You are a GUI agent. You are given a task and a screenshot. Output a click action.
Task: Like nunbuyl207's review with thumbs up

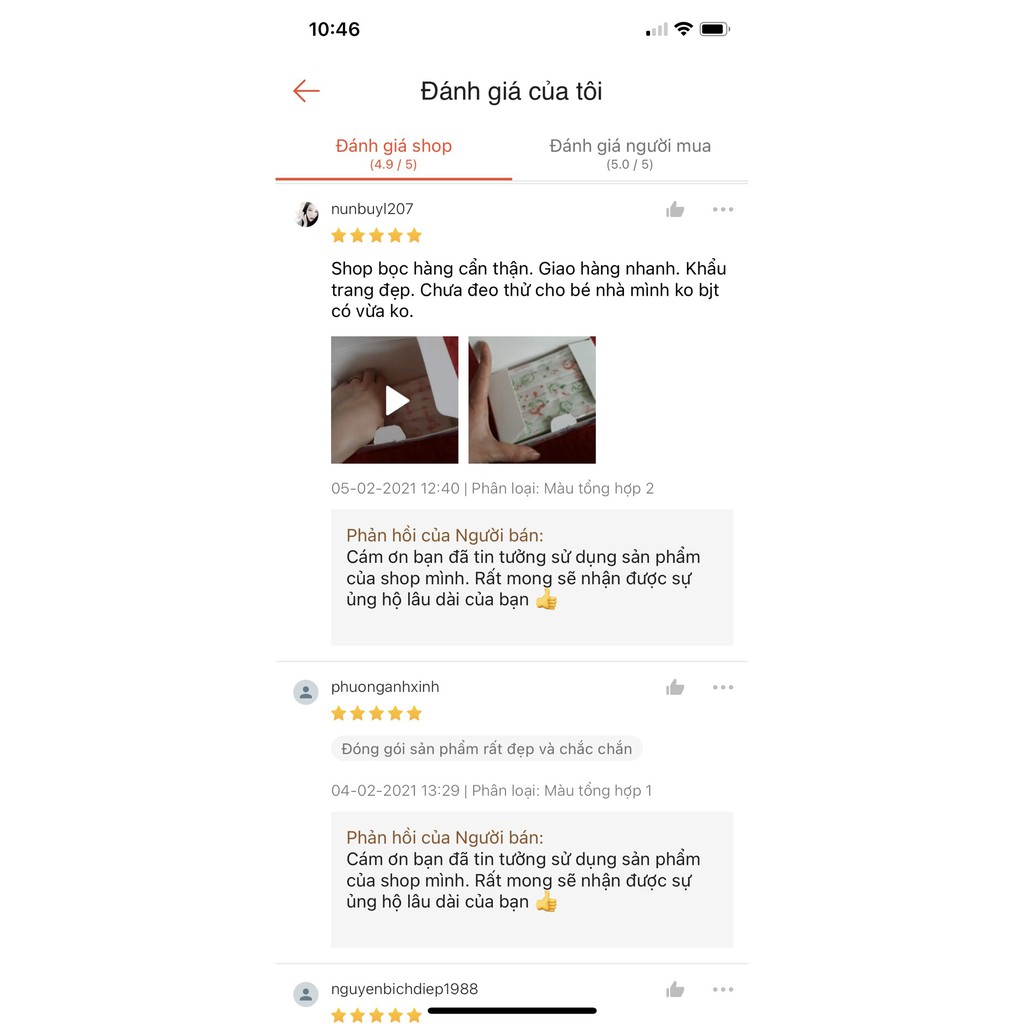pyautogui.click(x=675, y=210)
